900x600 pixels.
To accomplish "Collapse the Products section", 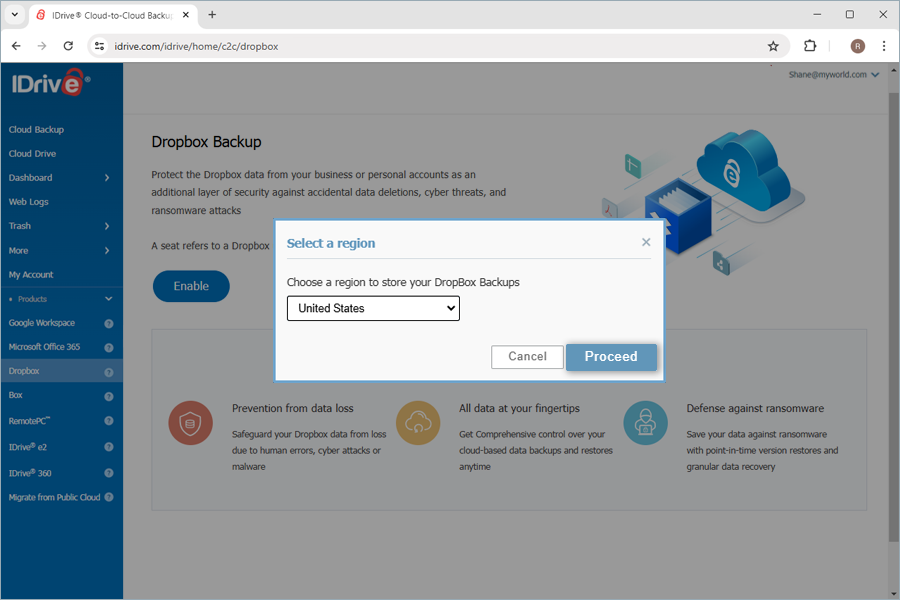I will pyautogui.click(x=108, y=299).
